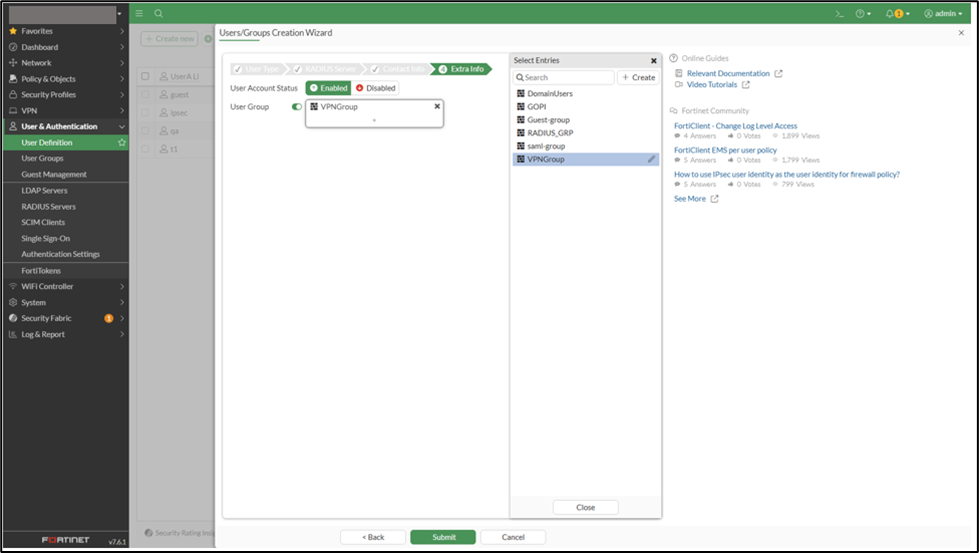Screen dimensions: 979x553
Task: Close the Select Entries panel with X
Action: pos(654,61)
